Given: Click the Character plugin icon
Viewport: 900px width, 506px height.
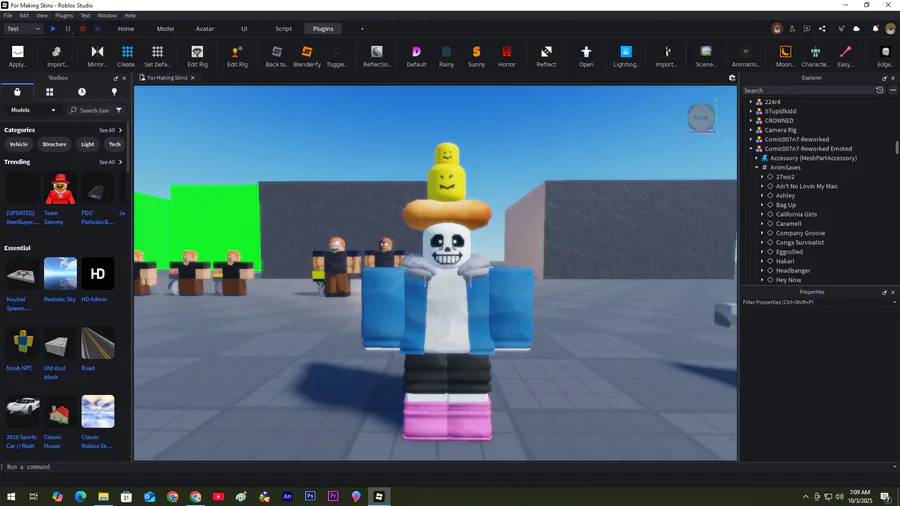Looking at the screenshot, I should pos(815,52).
